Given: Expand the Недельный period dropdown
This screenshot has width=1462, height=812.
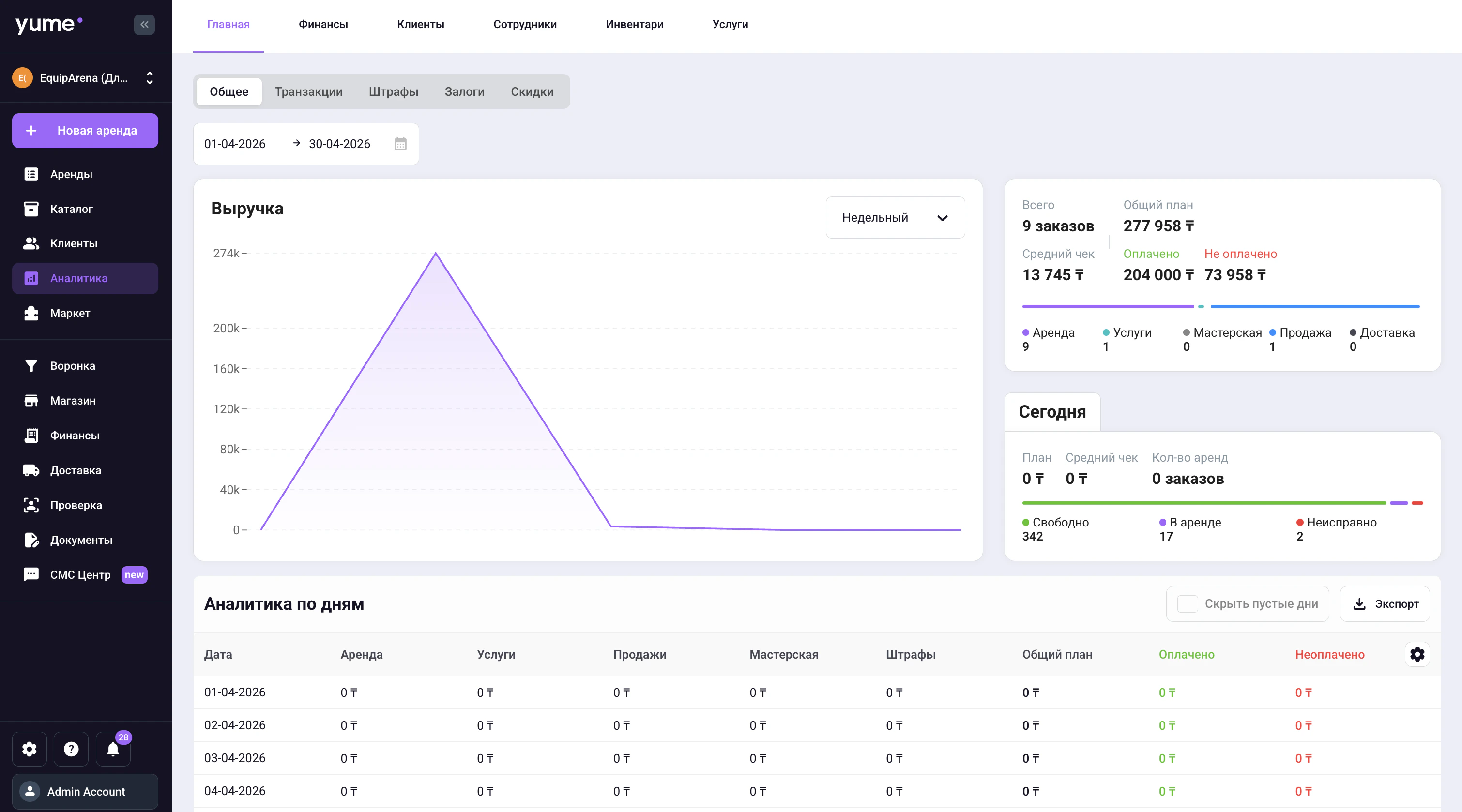Looking at the screenshot, I should click(x=895, y=218).
